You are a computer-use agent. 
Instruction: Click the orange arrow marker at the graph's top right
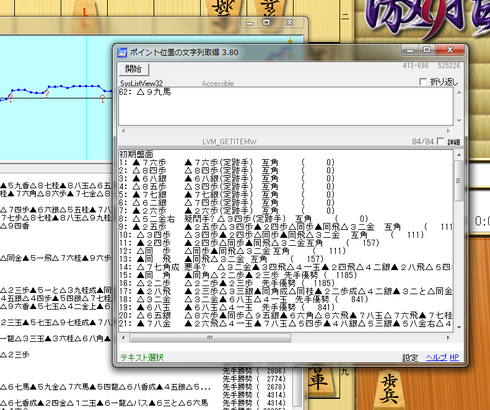pos(290,41)
